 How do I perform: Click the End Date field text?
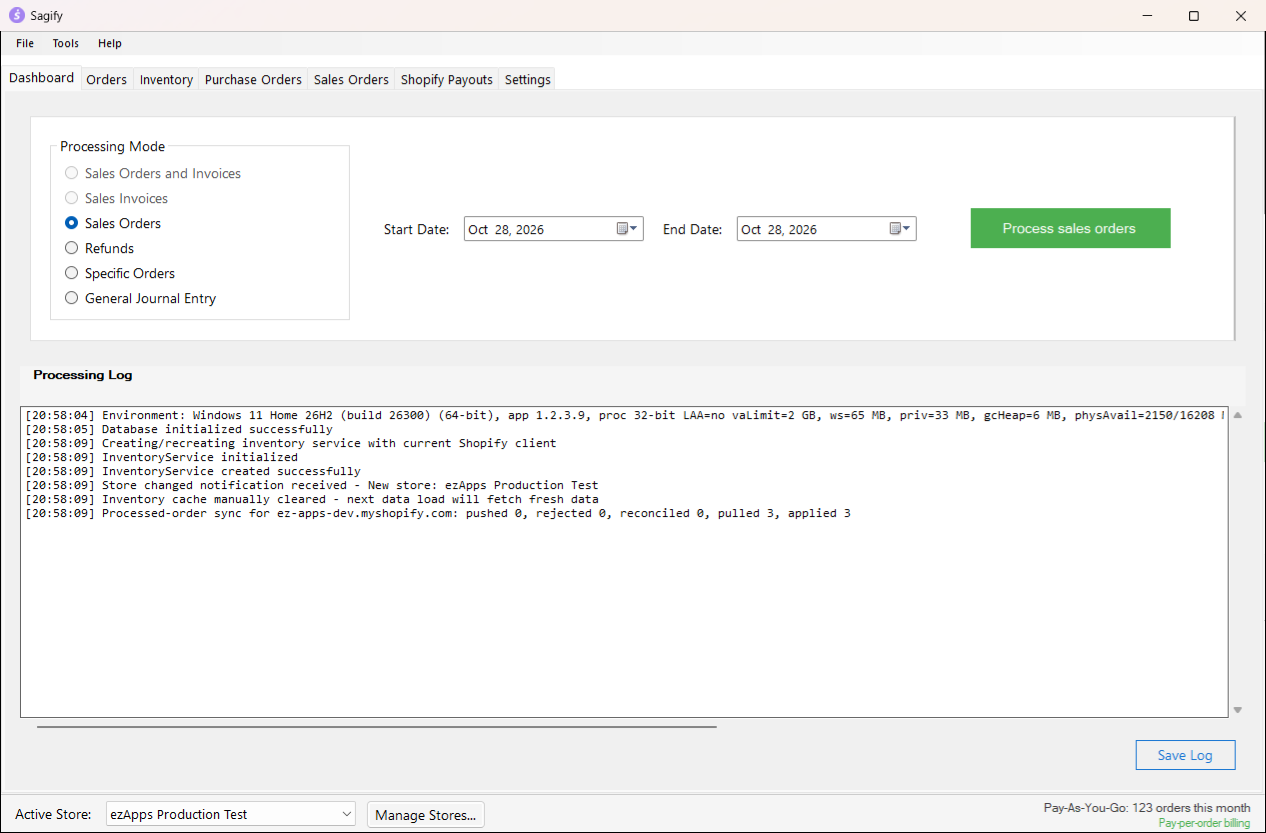click(x=779, y=229)
